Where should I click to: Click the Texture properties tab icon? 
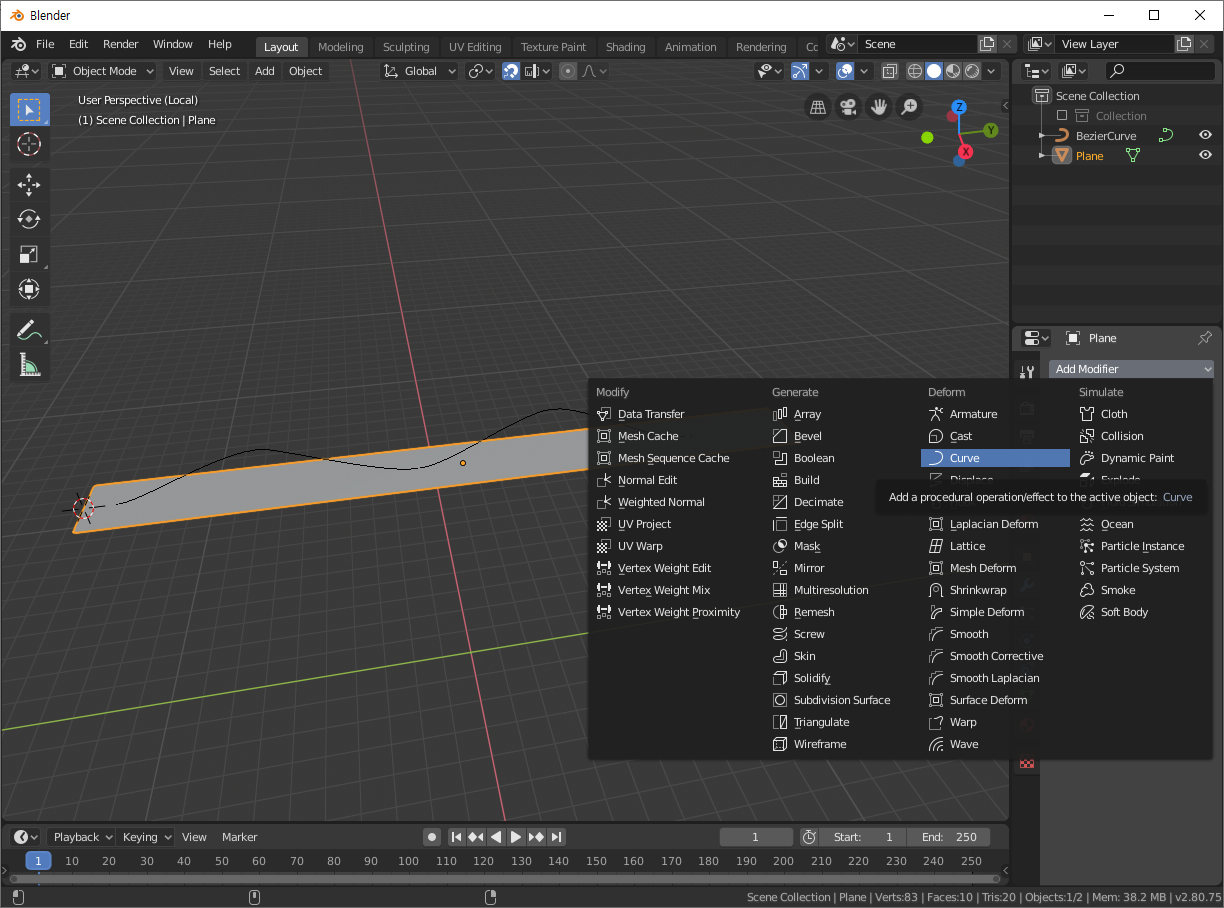1026,764
